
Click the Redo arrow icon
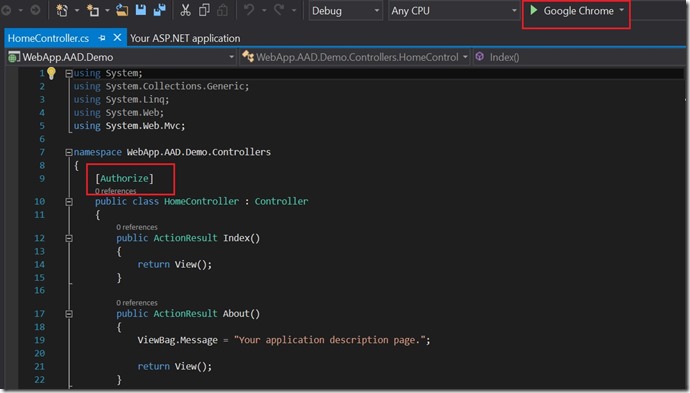[279, 10]
